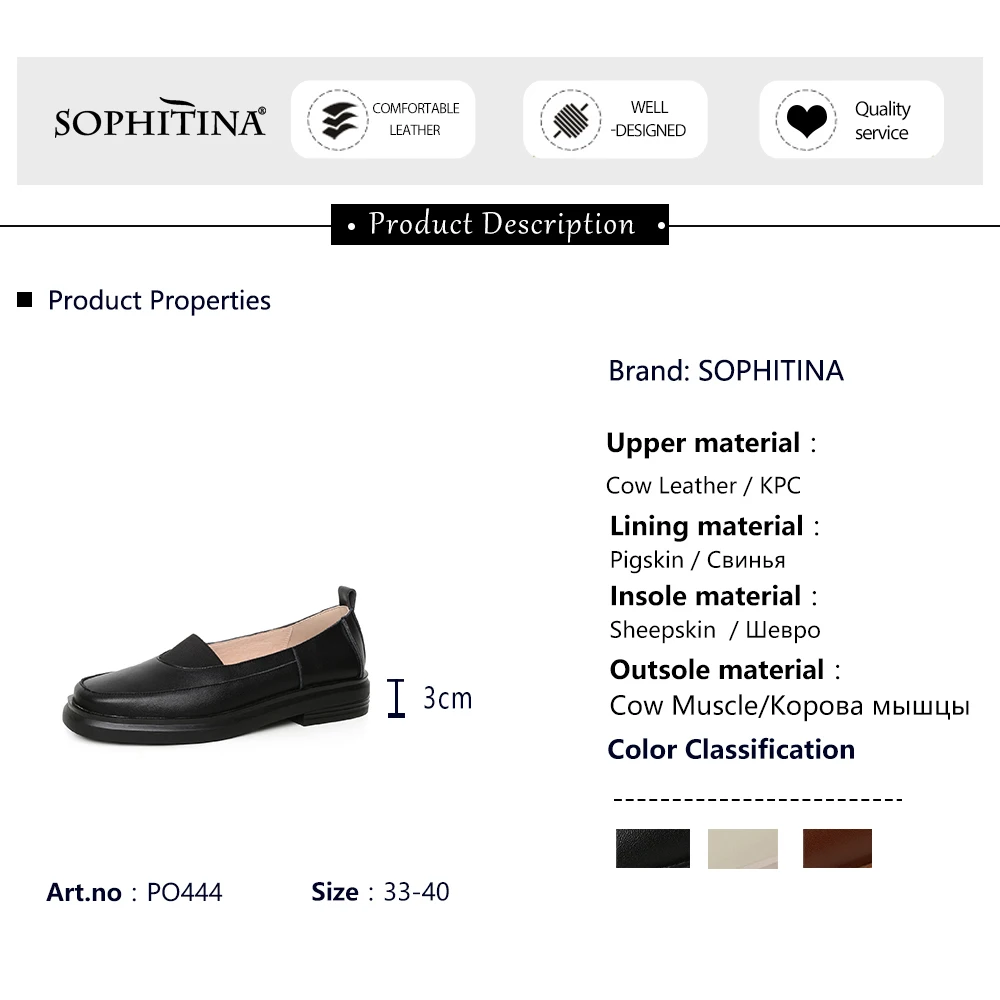Select the beige color swatch

coord(742,848)
